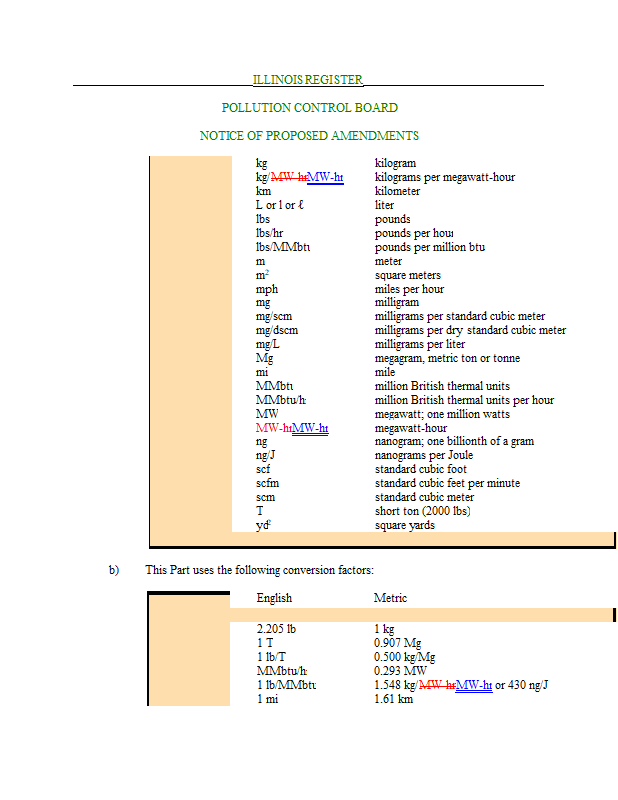Click the English column header
Screen dimensions: 618x800
[x=274, y=598]
